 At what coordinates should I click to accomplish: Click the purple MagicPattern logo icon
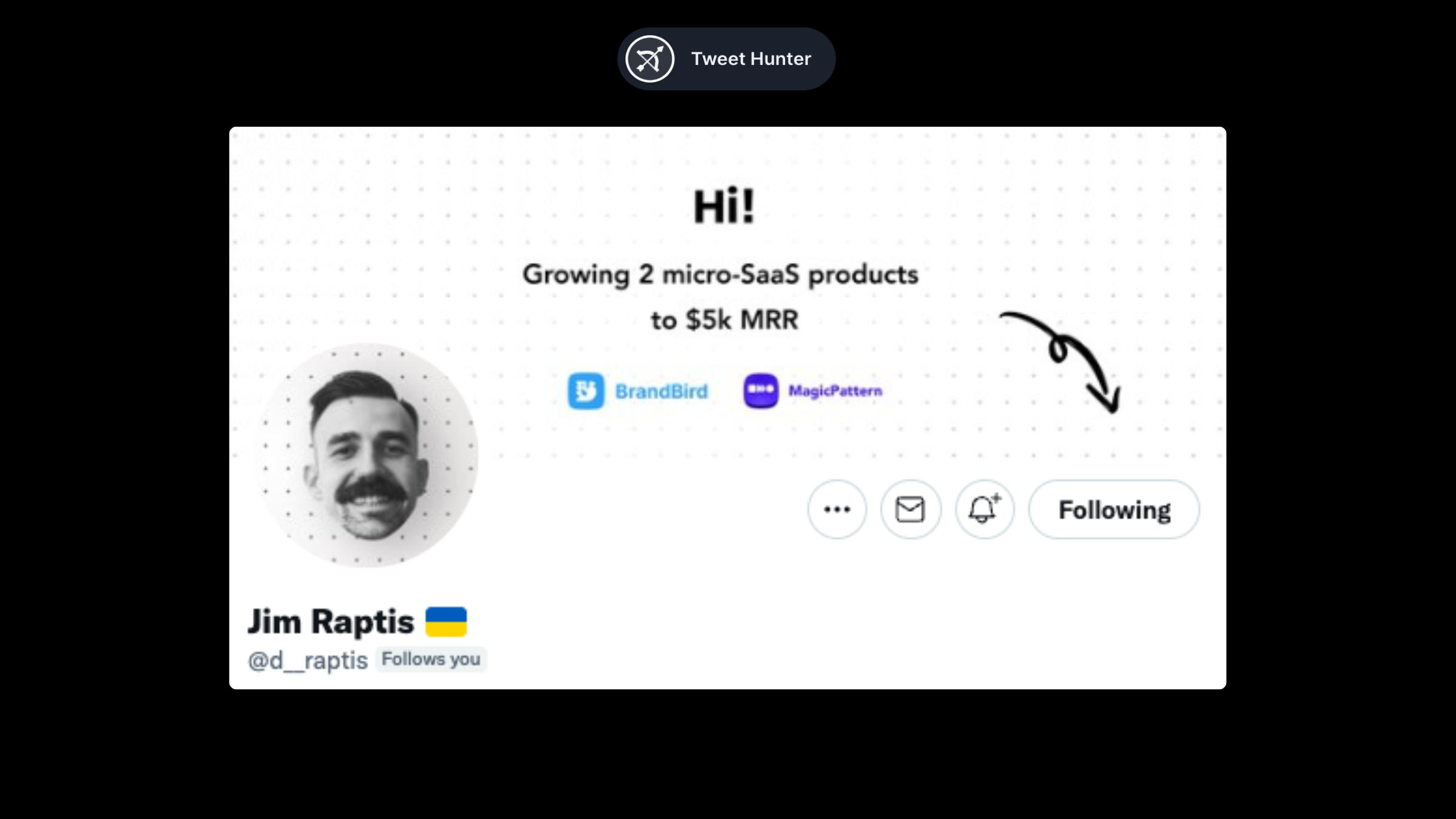[x=761, y=391]
